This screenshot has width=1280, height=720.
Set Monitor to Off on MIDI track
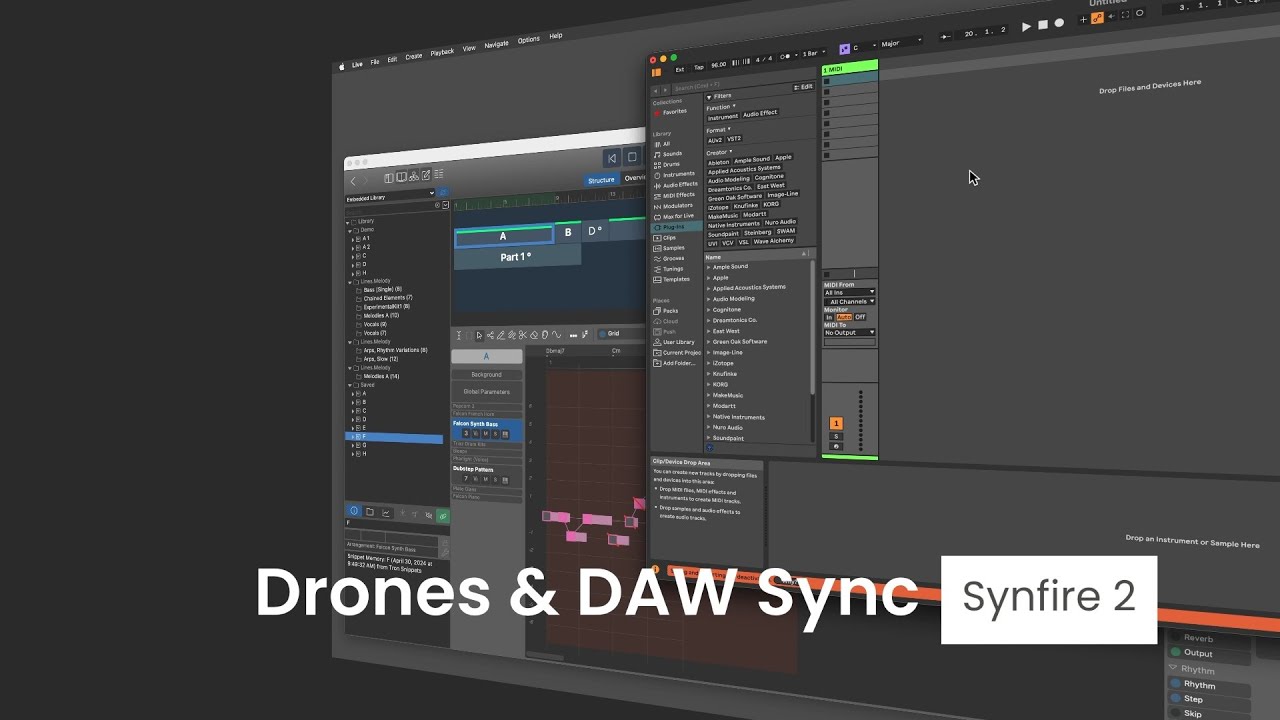(860, 317)
